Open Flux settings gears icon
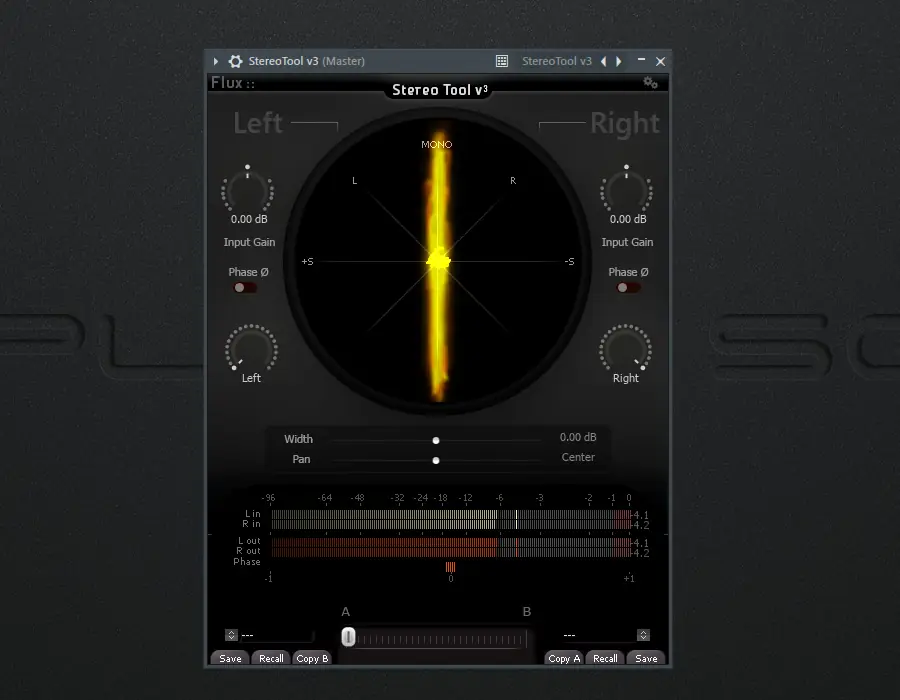This screenshot has width=900, height=700. (x=650, y=83)
